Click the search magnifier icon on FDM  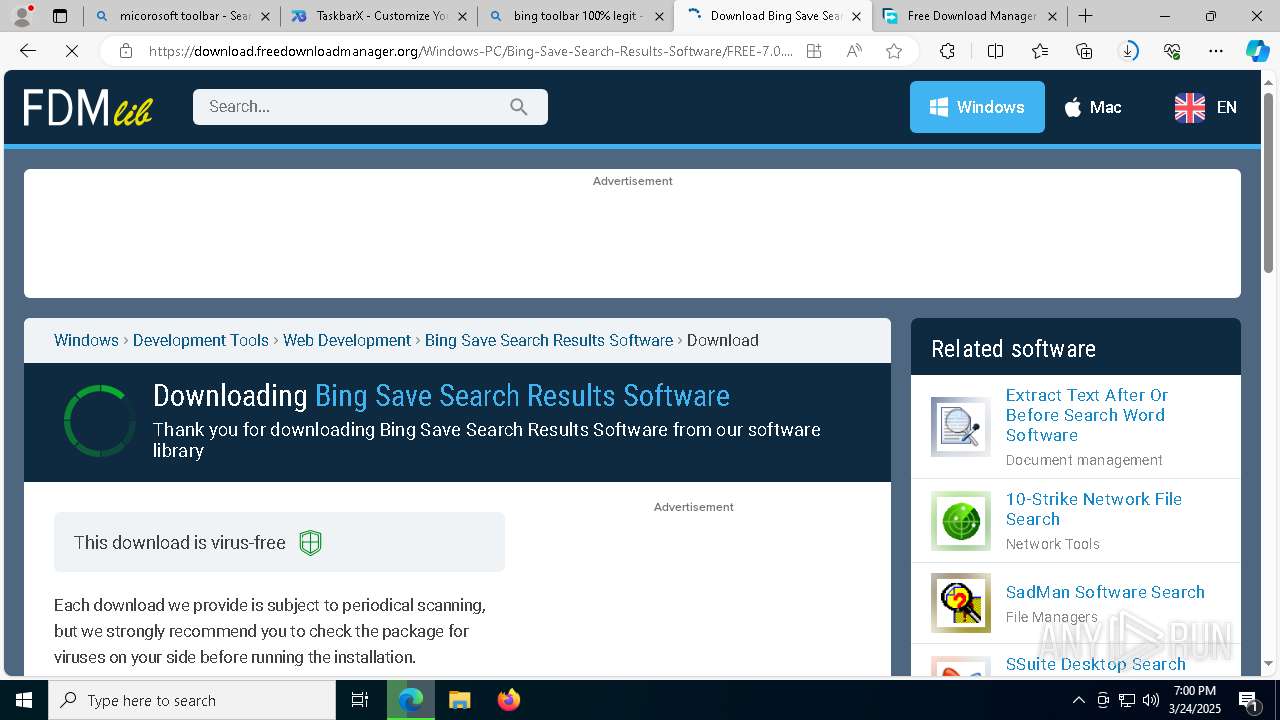coord(518,107)
